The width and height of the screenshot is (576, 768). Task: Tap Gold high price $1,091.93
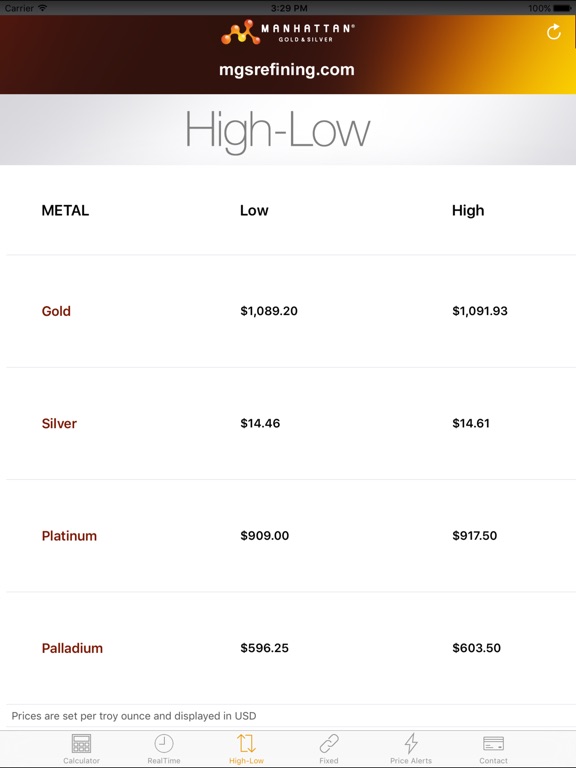pyautogui.click(x=480, y=311)
